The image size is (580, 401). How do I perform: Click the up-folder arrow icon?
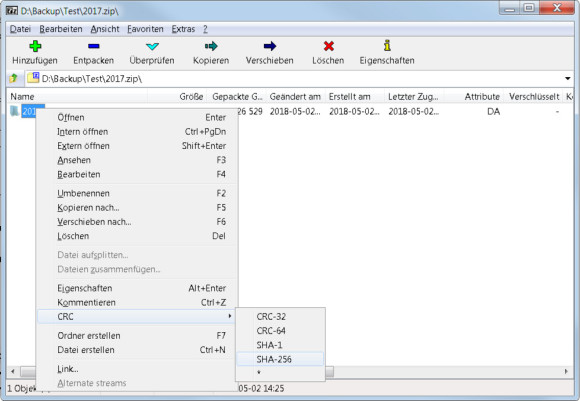click(x=14, y=78)
